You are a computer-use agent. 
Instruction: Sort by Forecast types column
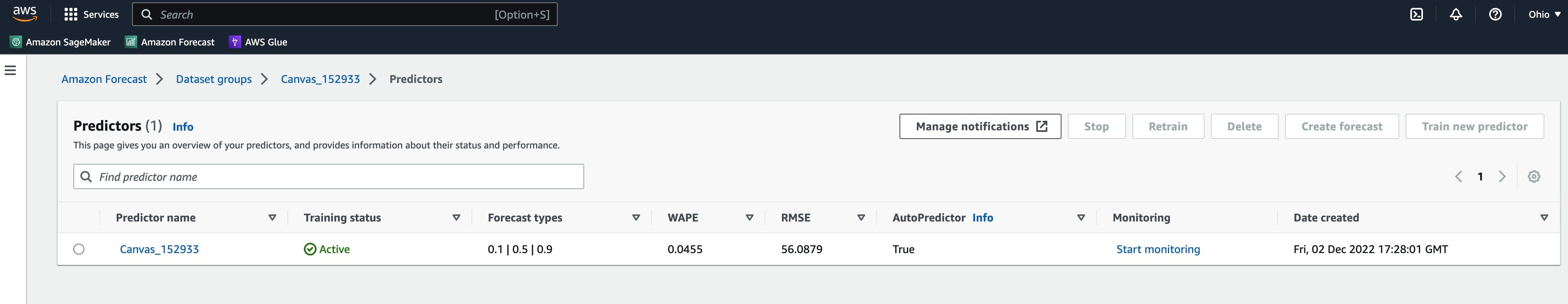(636, 218)
